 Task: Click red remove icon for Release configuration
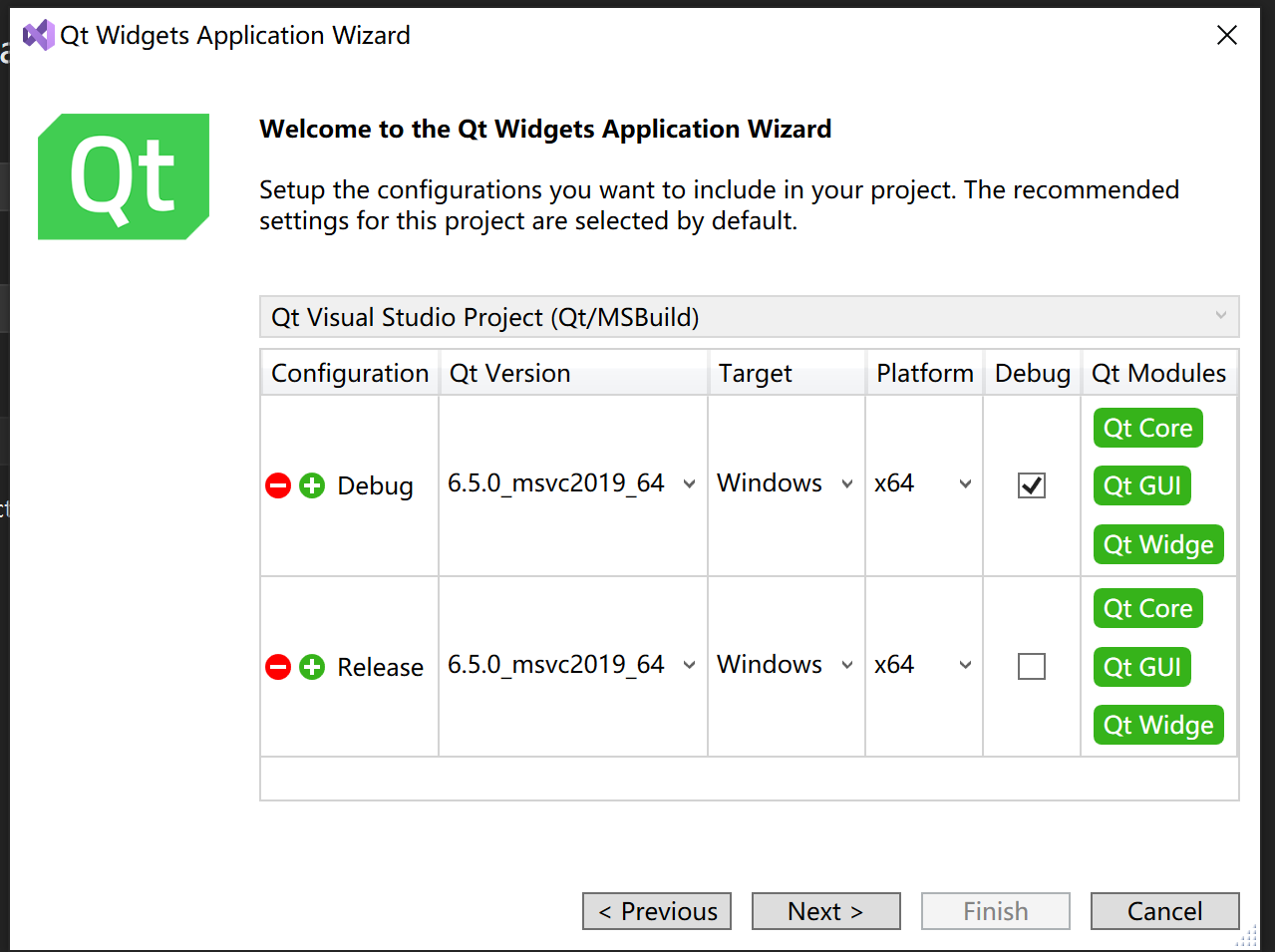tap(278, 667)
